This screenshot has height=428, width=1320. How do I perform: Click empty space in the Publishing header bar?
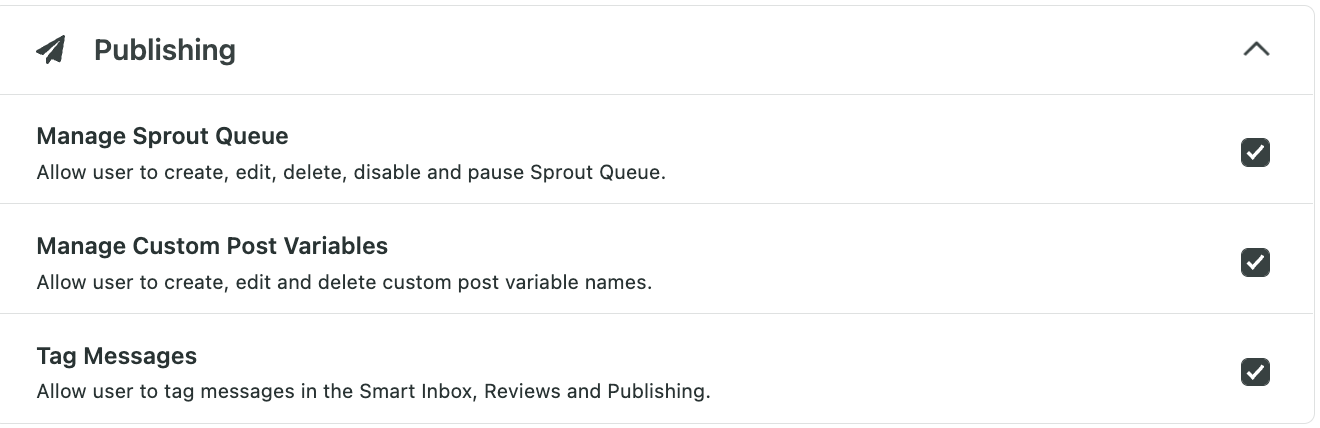(740, 50)
